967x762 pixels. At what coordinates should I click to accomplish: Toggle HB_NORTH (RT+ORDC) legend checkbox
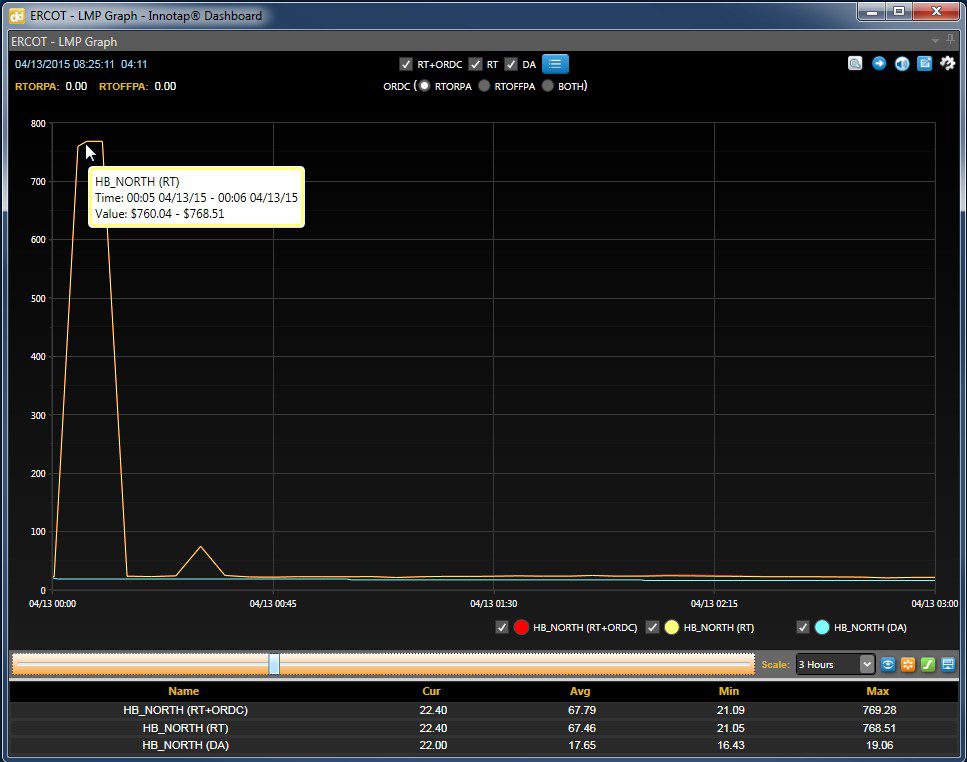click(502, 628)
